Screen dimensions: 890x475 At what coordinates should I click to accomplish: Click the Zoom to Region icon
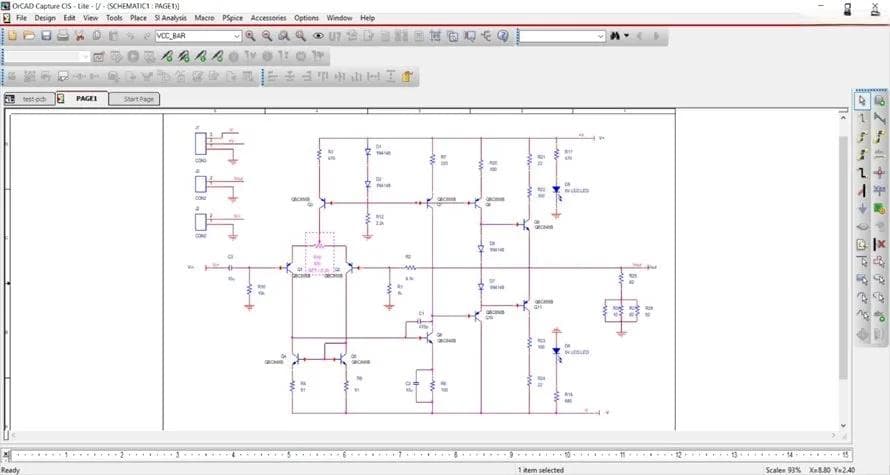(284, 36)
